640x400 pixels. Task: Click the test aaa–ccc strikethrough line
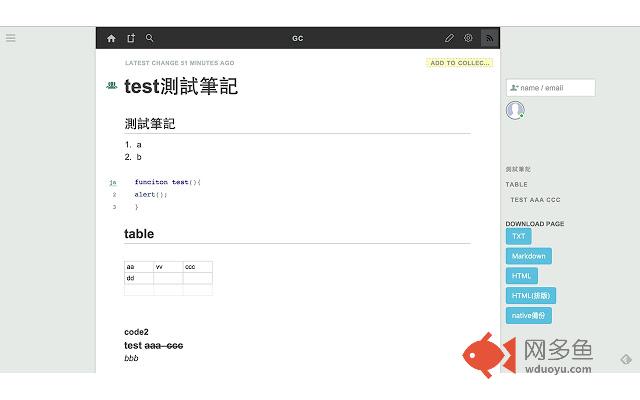[x=153, y=346]
